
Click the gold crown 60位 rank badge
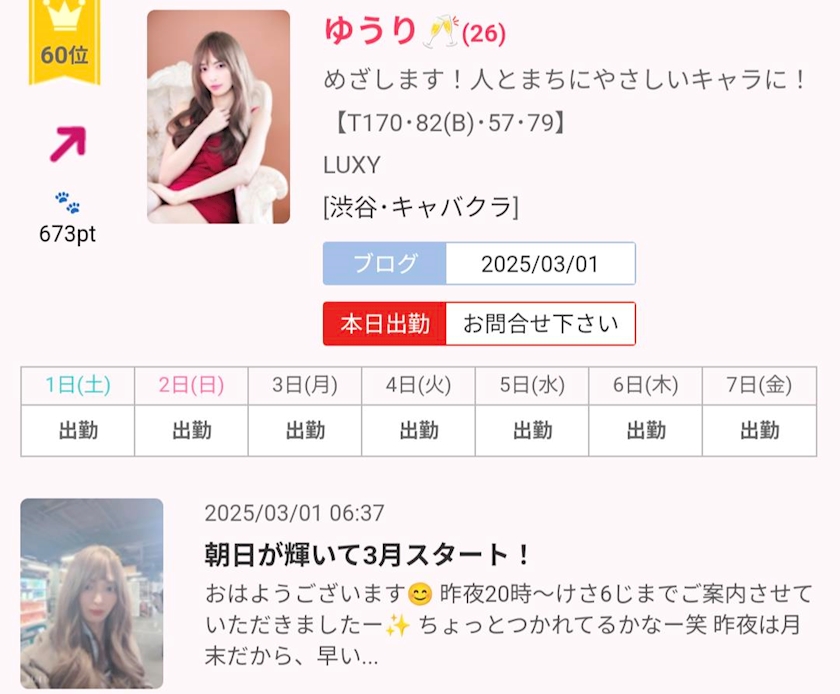pos(64,42)
